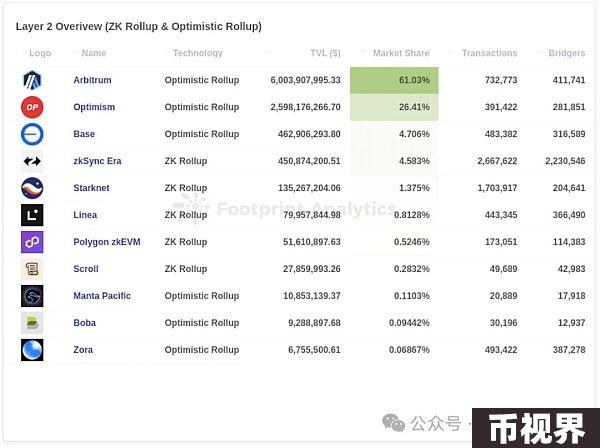
Task: Select TVL value 2,598,176,266.70
Action: click(x=305, y=107)
